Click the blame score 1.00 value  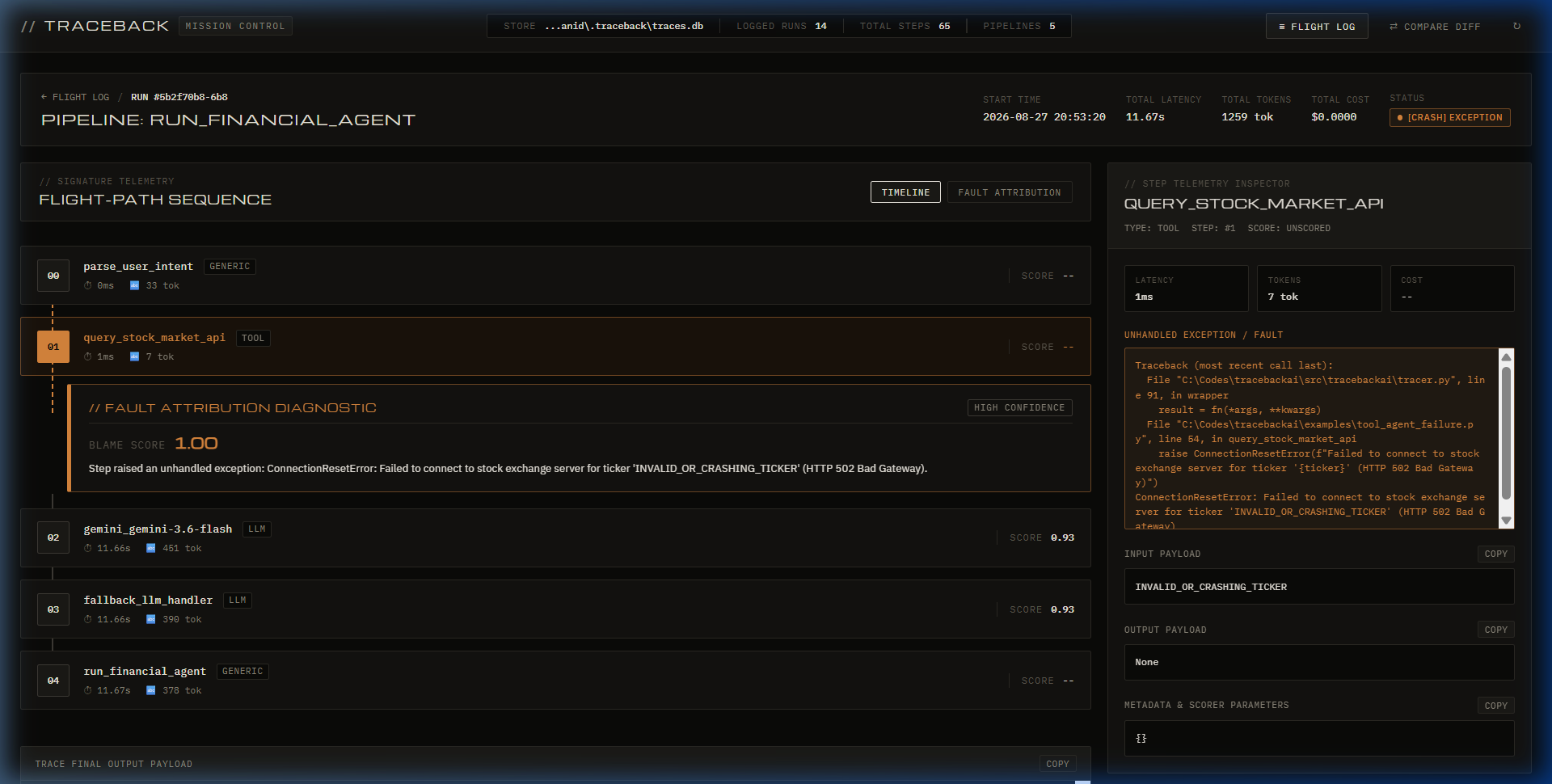click(196, 444)
